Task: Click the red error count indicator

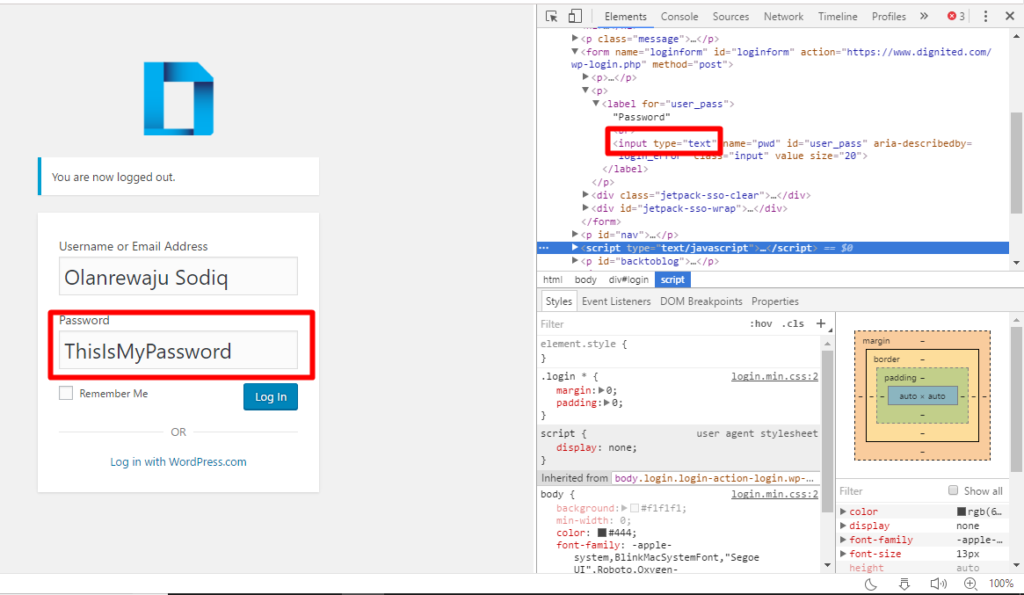Action: click(956, 16)
